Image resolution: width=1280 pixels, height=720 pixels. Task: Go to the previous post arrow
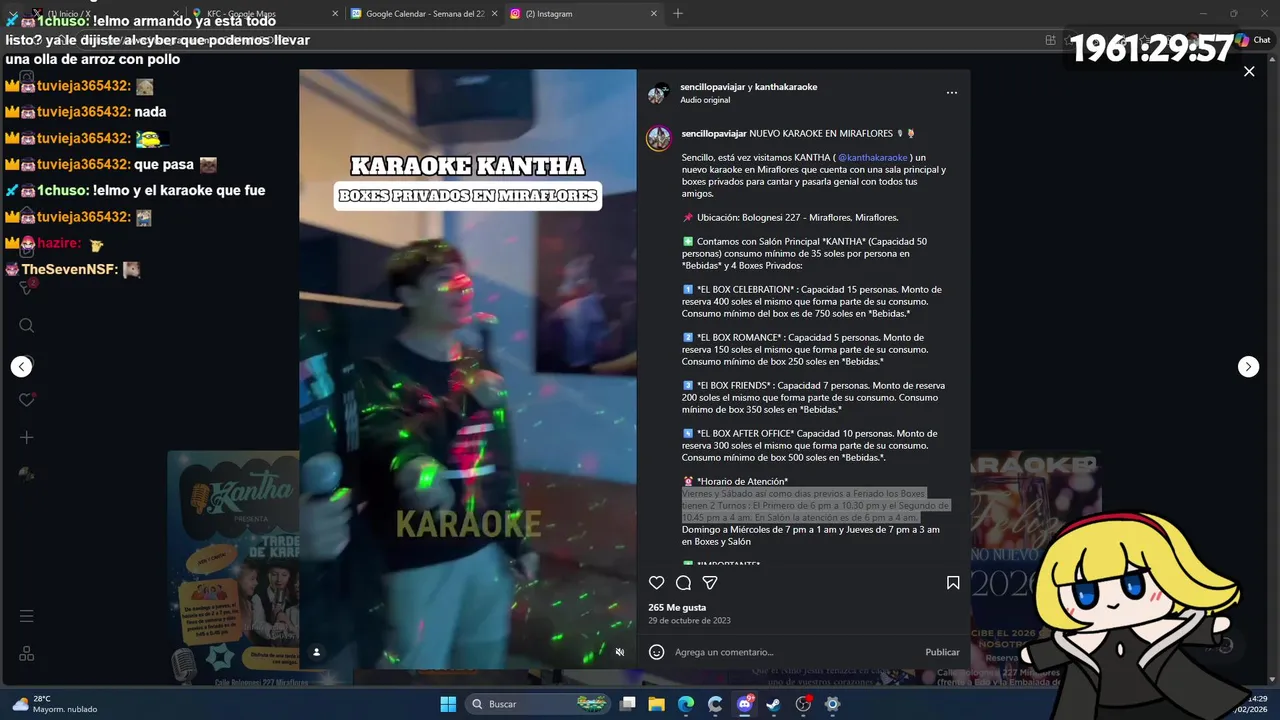tap(22, 367)
